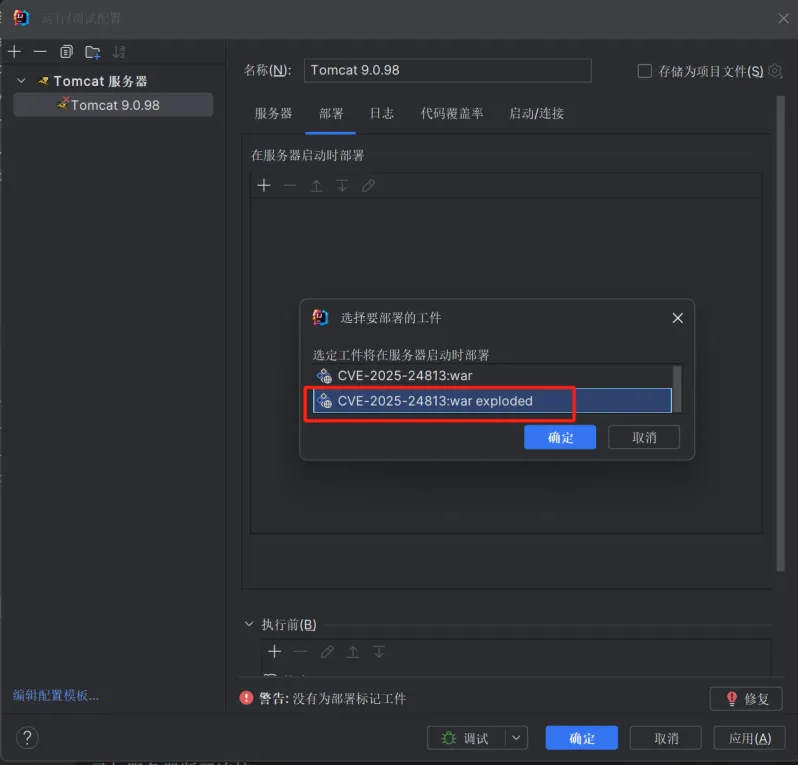
Task: Move before-launch task down icon
Action: pos(379,651)
